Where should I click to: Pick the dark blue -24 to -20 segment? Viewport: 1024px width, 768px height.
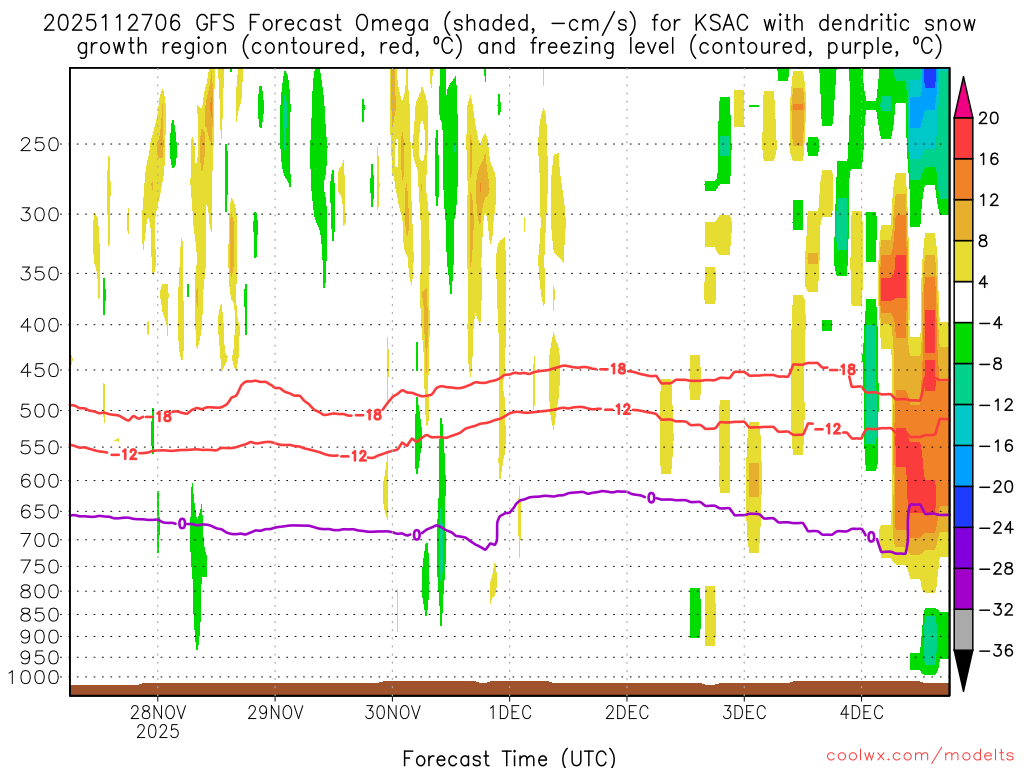click(963, 507)
